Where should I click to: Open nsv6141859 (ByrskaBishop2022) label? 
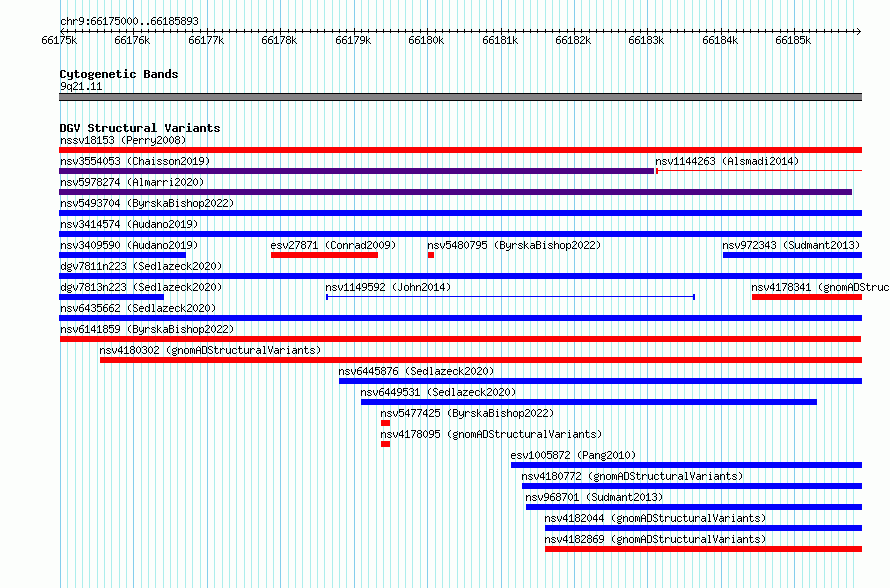(147, 329)
